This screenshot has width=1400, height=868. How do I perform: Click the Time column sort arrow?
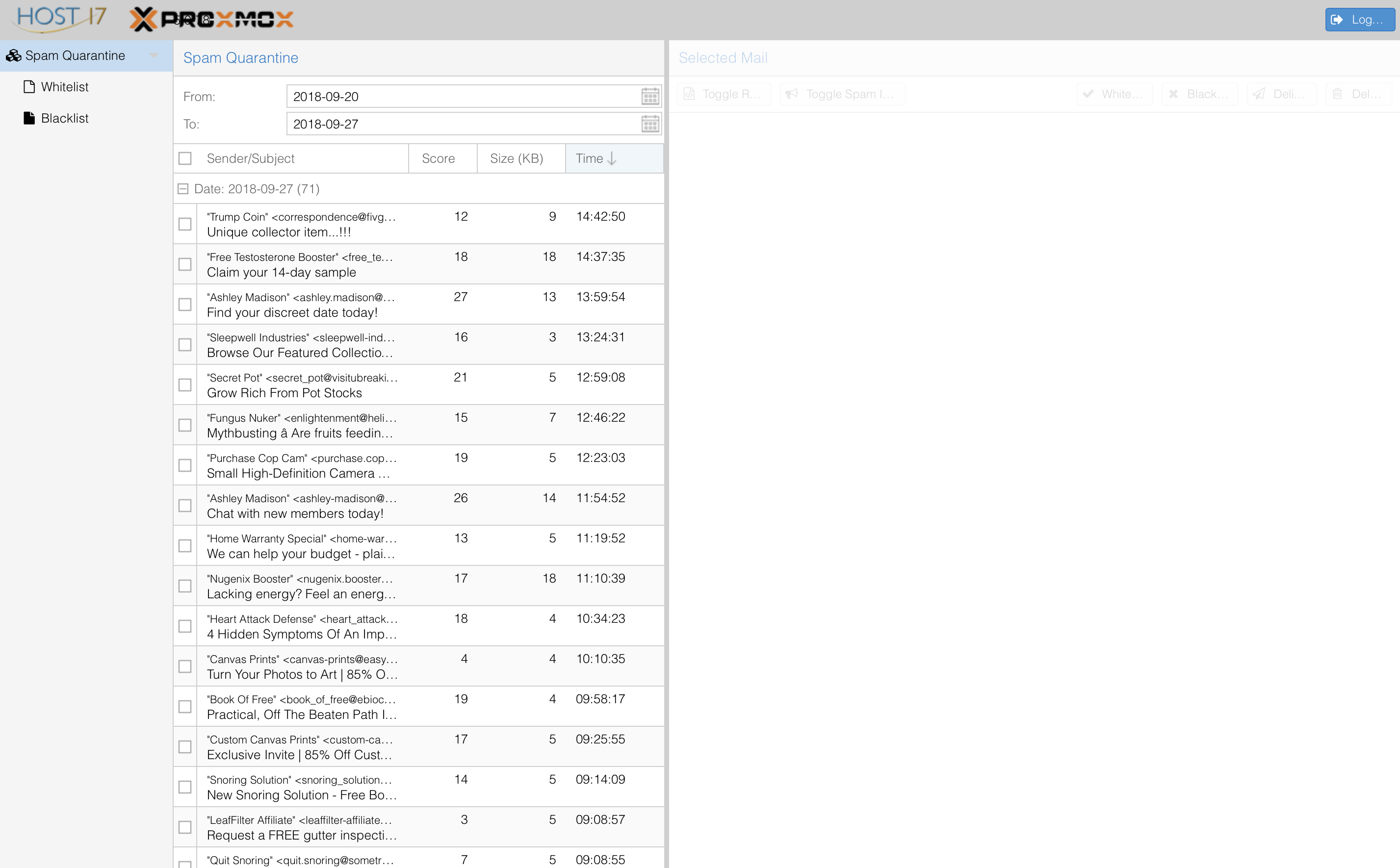pos(612,158)
